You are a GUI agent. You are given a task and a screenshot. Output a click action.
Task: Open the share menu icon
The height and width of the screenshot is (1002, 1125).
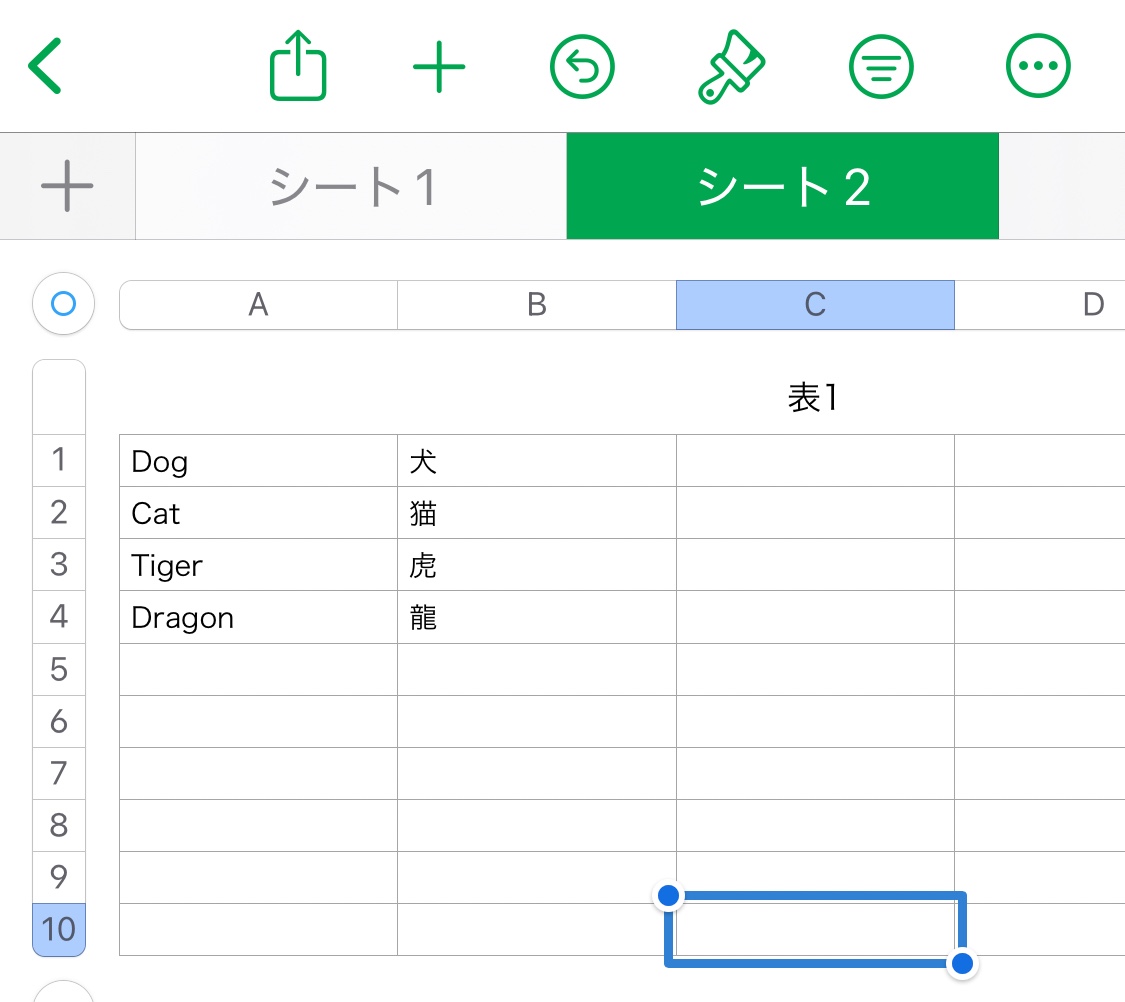pyautogui.click(x=298, y=66)
